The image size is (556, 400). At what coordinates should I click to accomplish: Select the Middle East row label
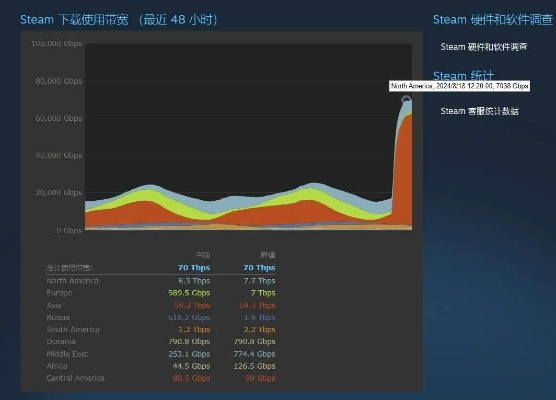pos(67,354)
